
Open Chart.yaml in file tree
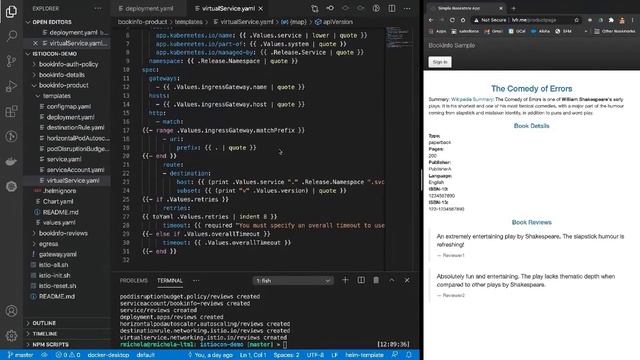pos(58,202)
